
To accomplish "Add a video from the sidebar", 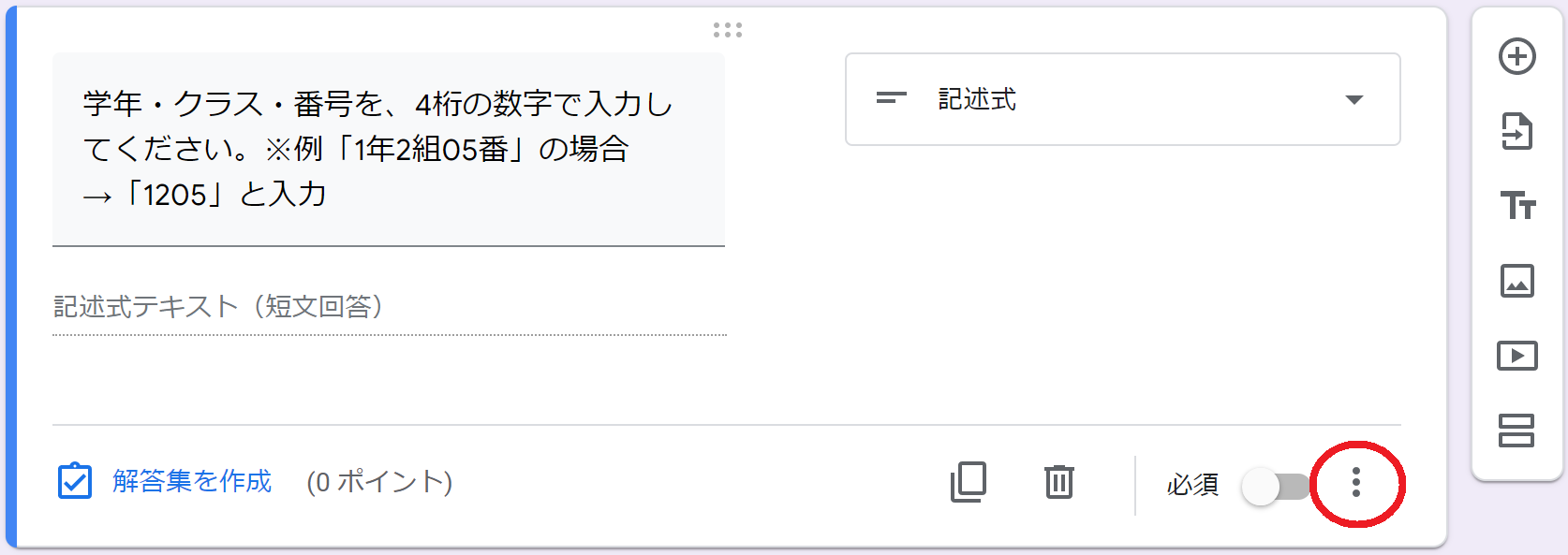I will (x=1517, y=356).
